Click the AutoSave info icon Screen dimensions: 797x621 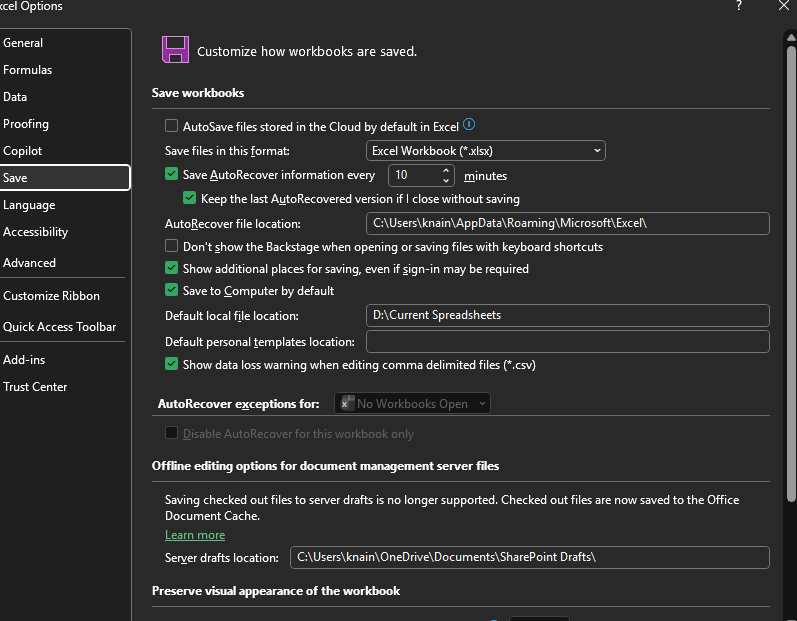coord(469,124)
